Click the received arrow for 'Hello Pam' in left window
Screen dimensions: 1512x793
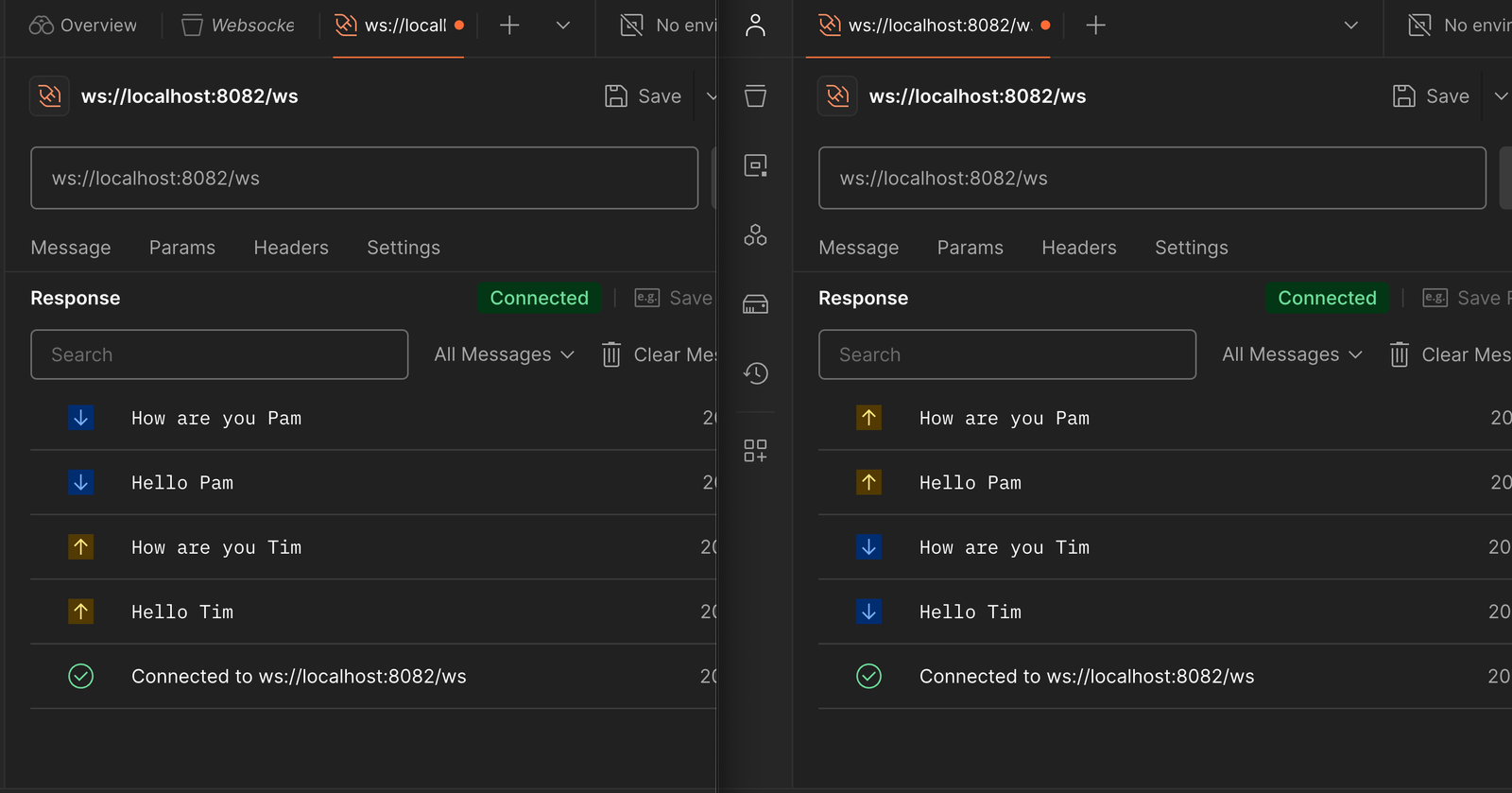[81, 482]
